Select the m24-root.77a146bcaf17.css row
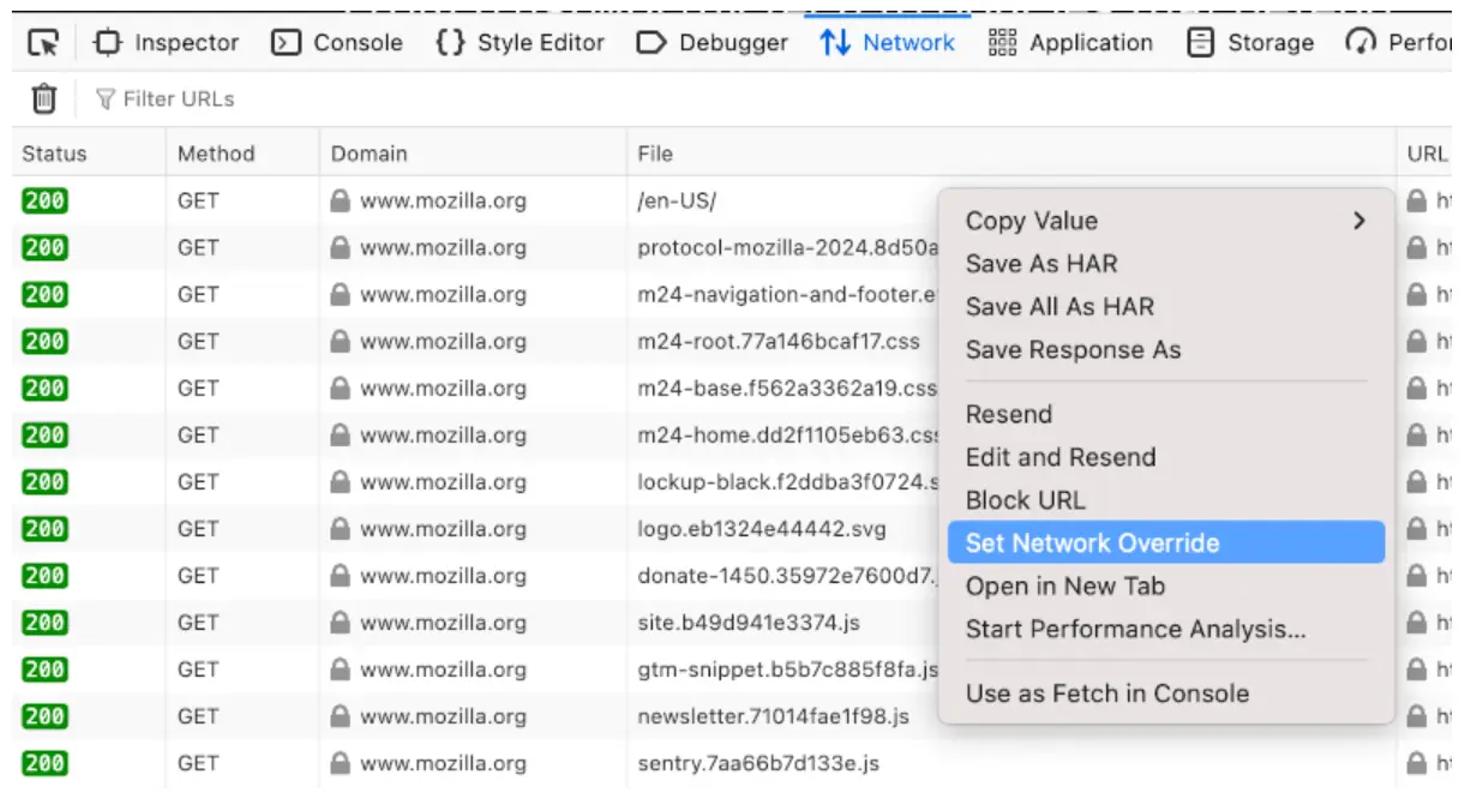This screenshot has height=810, width=1477. click(778, 342)
